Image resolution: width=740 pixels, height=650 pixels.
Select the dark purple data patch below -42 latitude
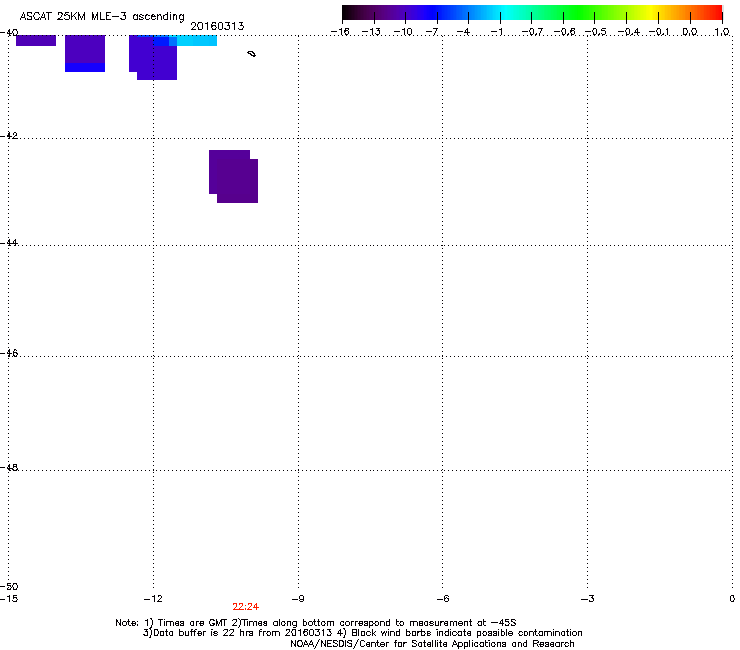click(234, 177)
